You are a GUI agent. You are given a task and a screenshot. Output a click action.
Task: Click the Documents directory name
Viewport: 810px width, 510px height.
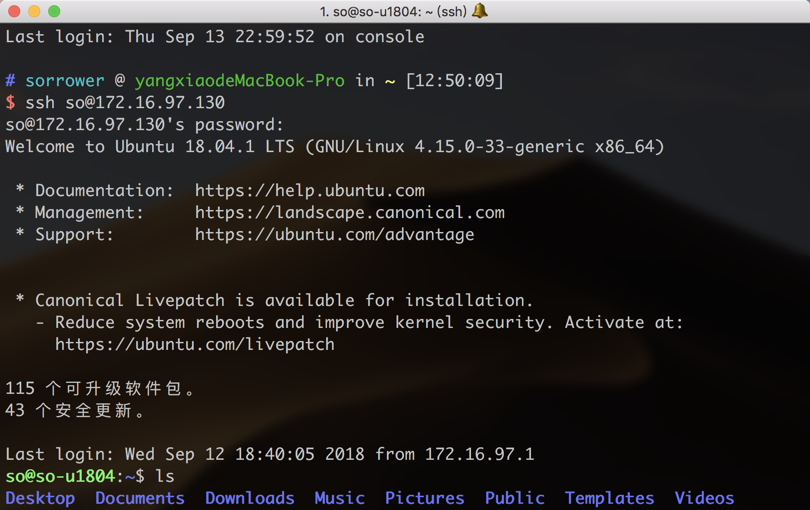pyautogui.click(x=139, y=497)
